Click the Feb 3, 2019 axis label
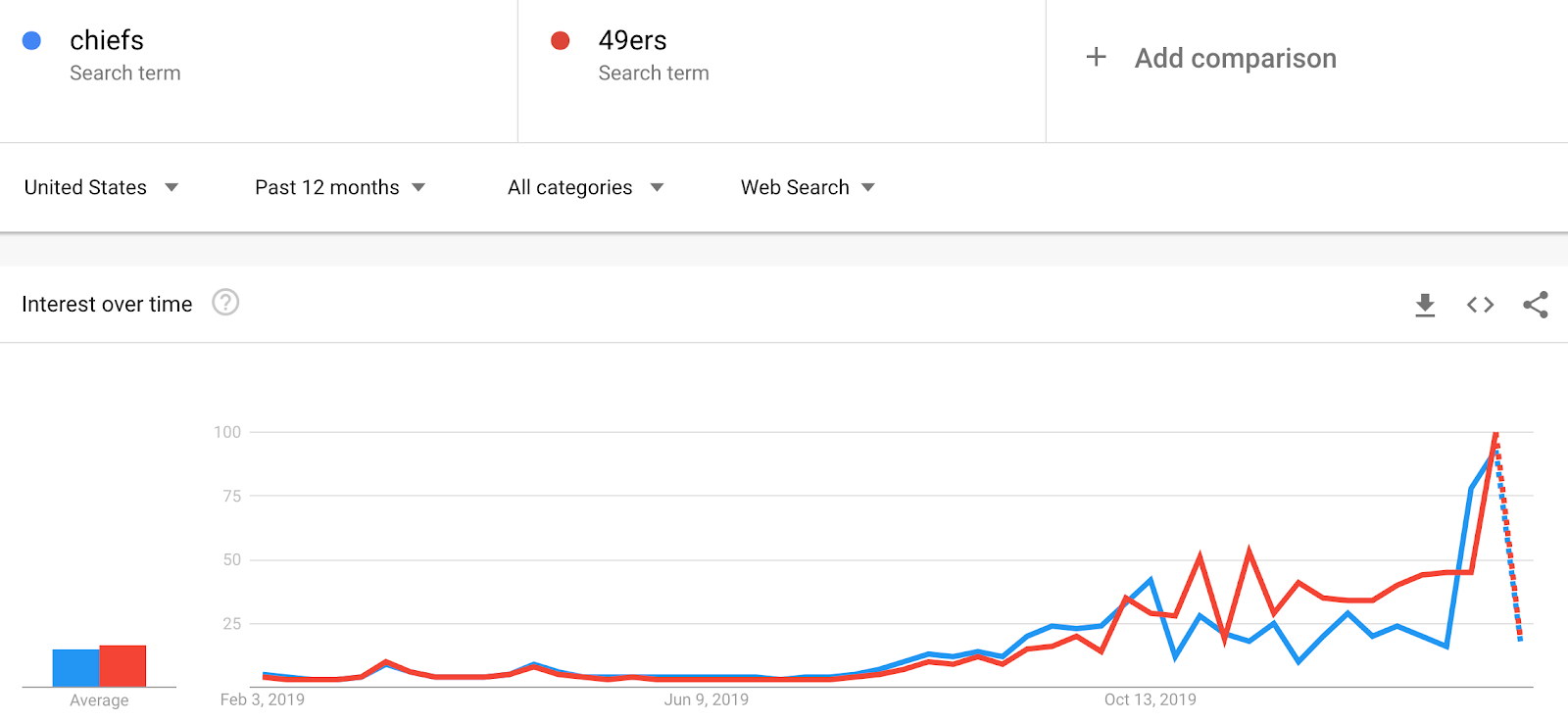The image size is (1568, 721). click(263, 699)
